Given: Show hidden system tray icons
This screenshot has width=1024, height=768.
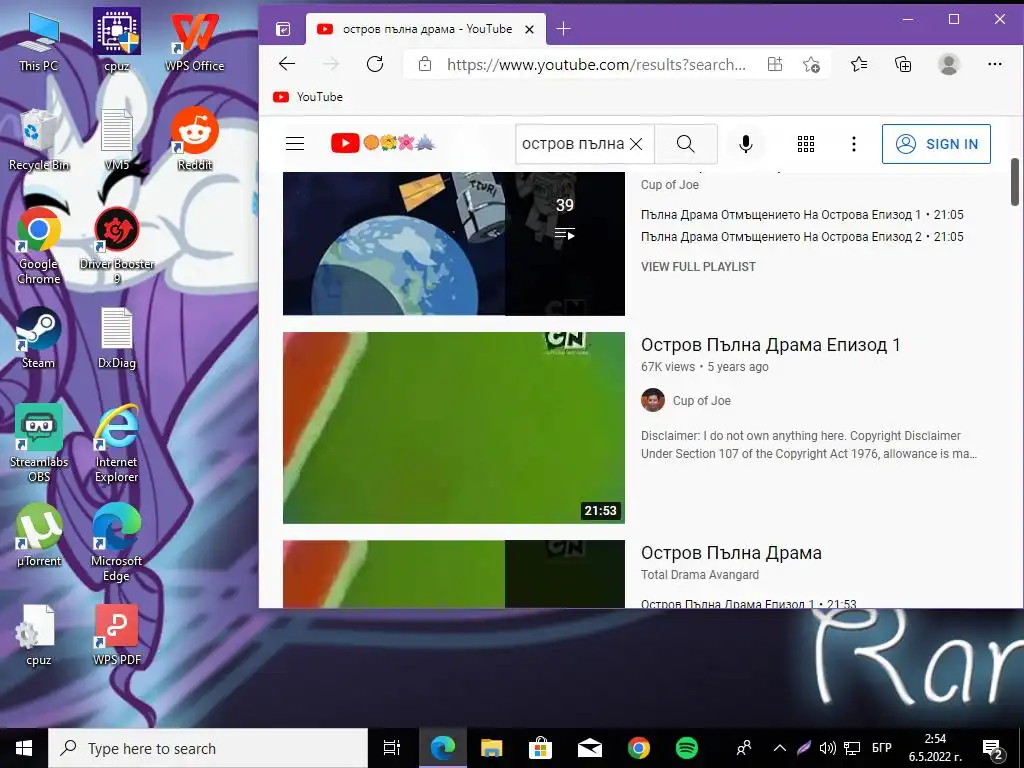Looking at the screenshot, I should click(x=780, y=748).
